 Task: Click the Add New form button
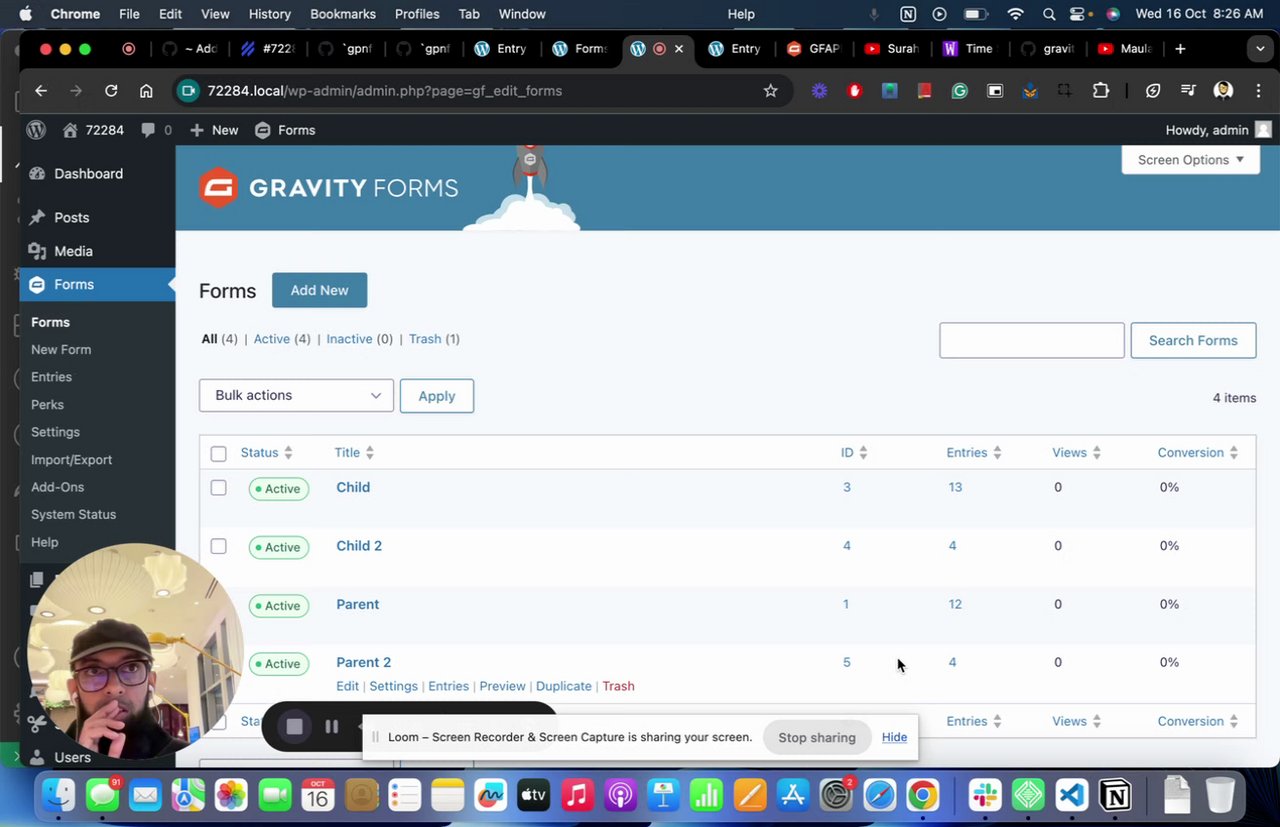coord(319,290)
